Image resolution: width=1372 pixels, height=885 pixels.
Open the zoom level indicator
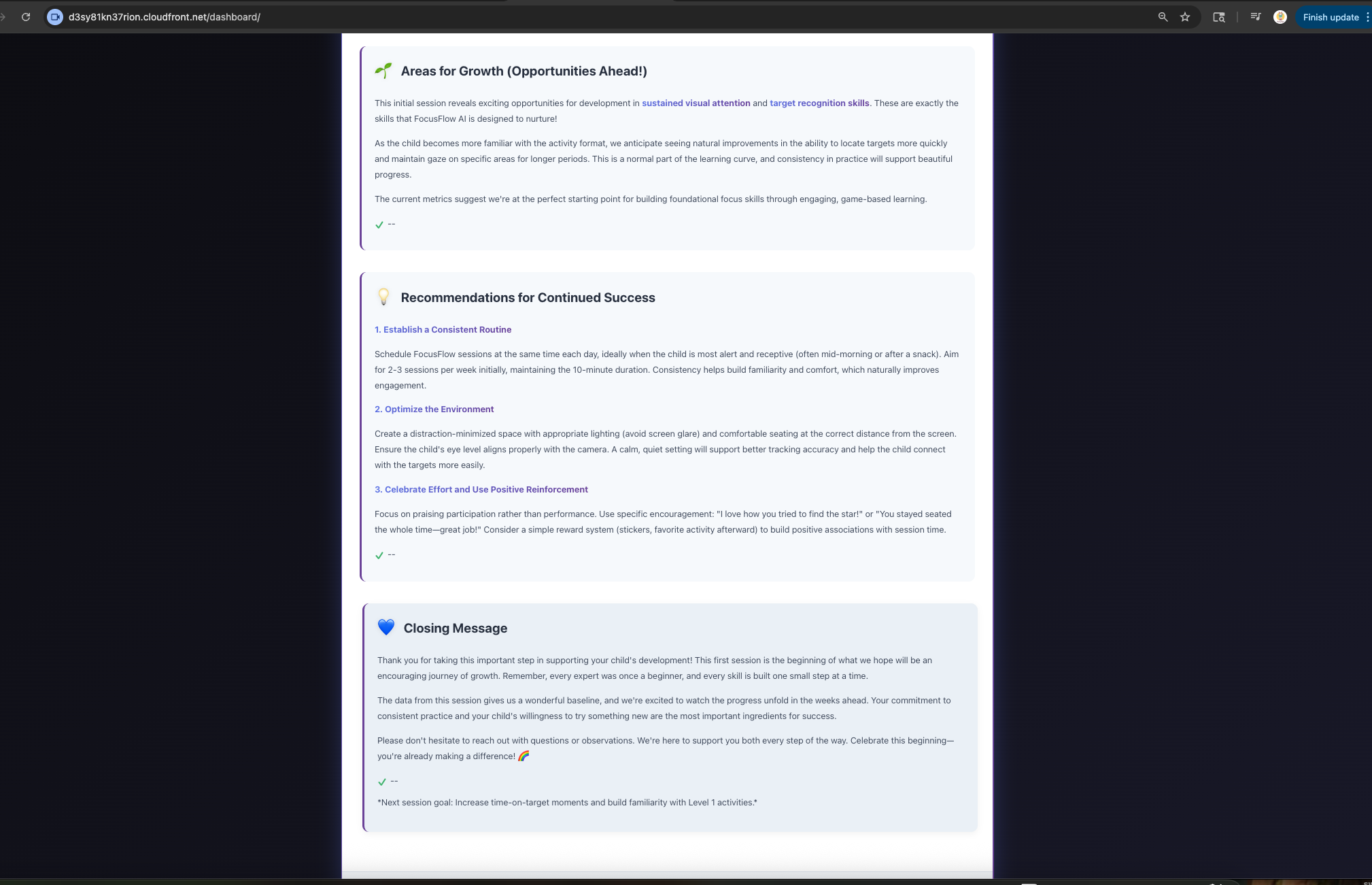(1163, 17)
